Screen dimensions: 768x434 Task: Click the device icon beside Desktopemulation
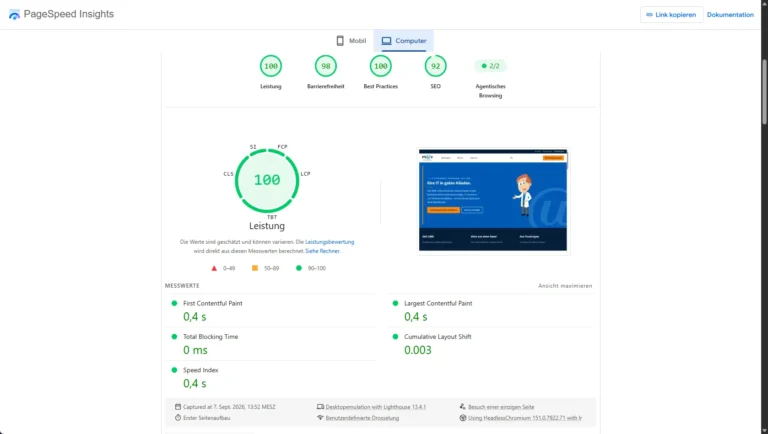point(320,407)
